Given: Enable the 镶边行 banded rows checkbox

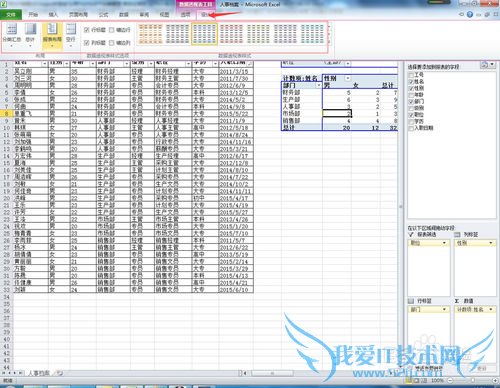Looking at the screenshot, I should coord(112,30).
